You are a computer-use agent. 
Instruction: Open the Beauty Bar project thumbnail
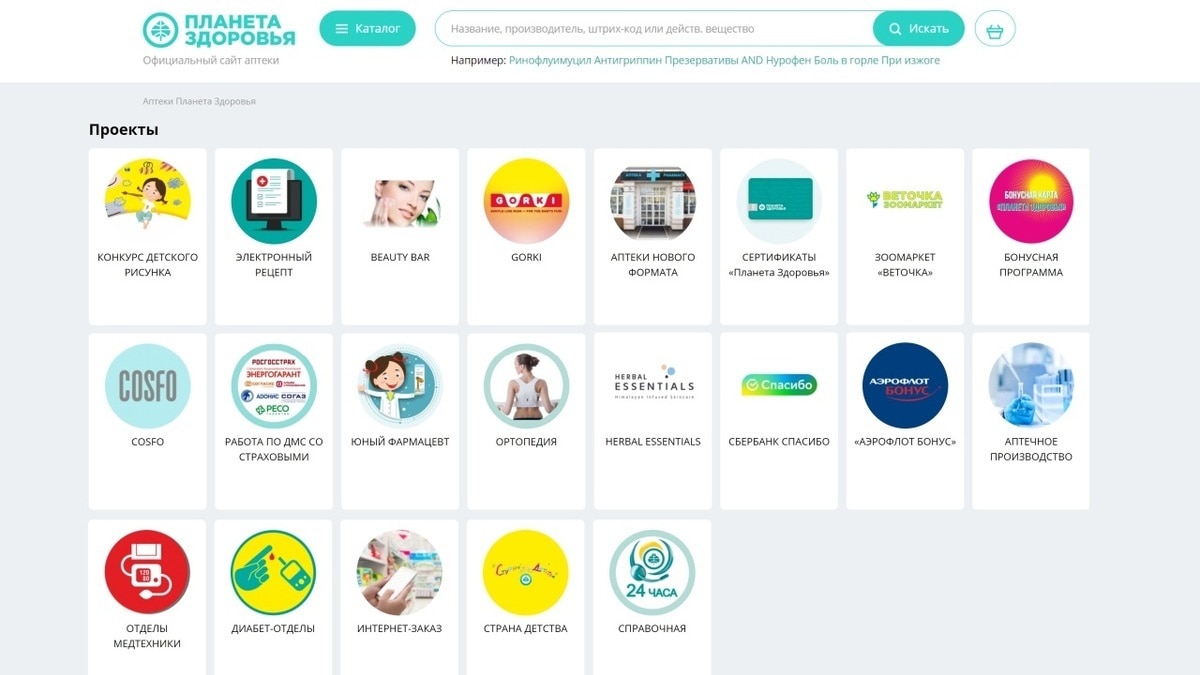point(400,201)
